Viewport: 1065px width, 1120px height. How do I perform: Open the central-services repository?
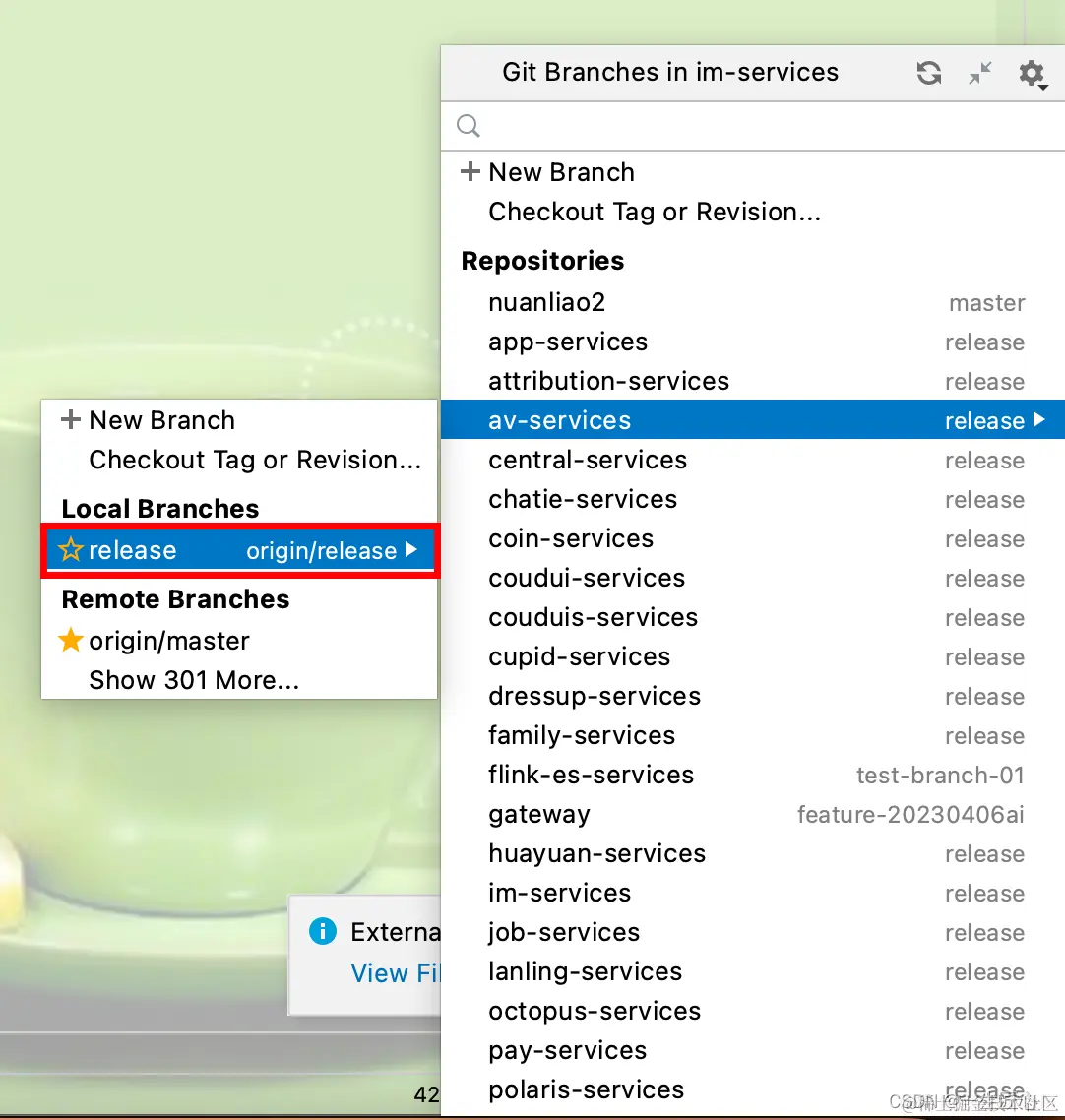tap(753, 460)
